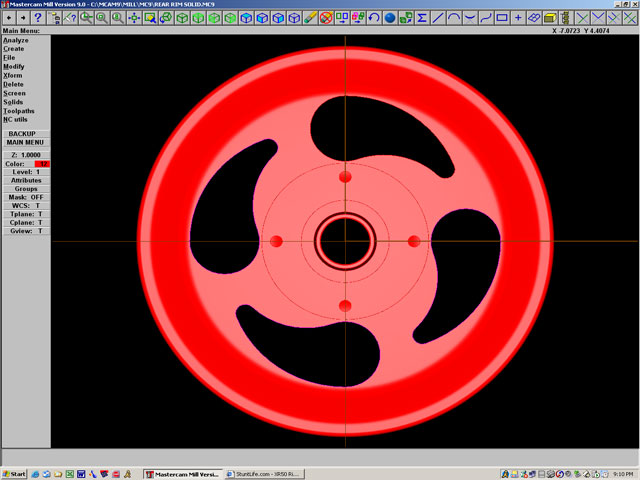640x480 pixels.
Task: Open the Toolpaths menu
Action: [x=17, y=110]
